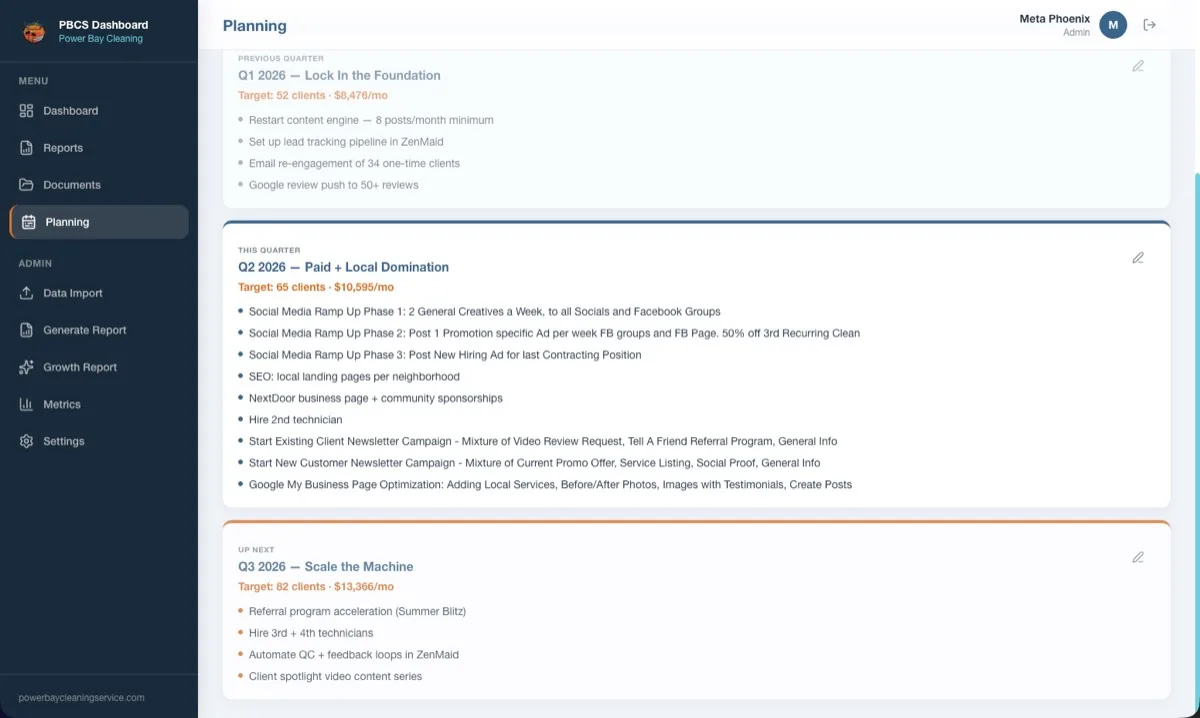Click the 'Hire 2nd technician' item
Image resolution: width=1200 pixels, height=718 pixels.
point(295,420)
